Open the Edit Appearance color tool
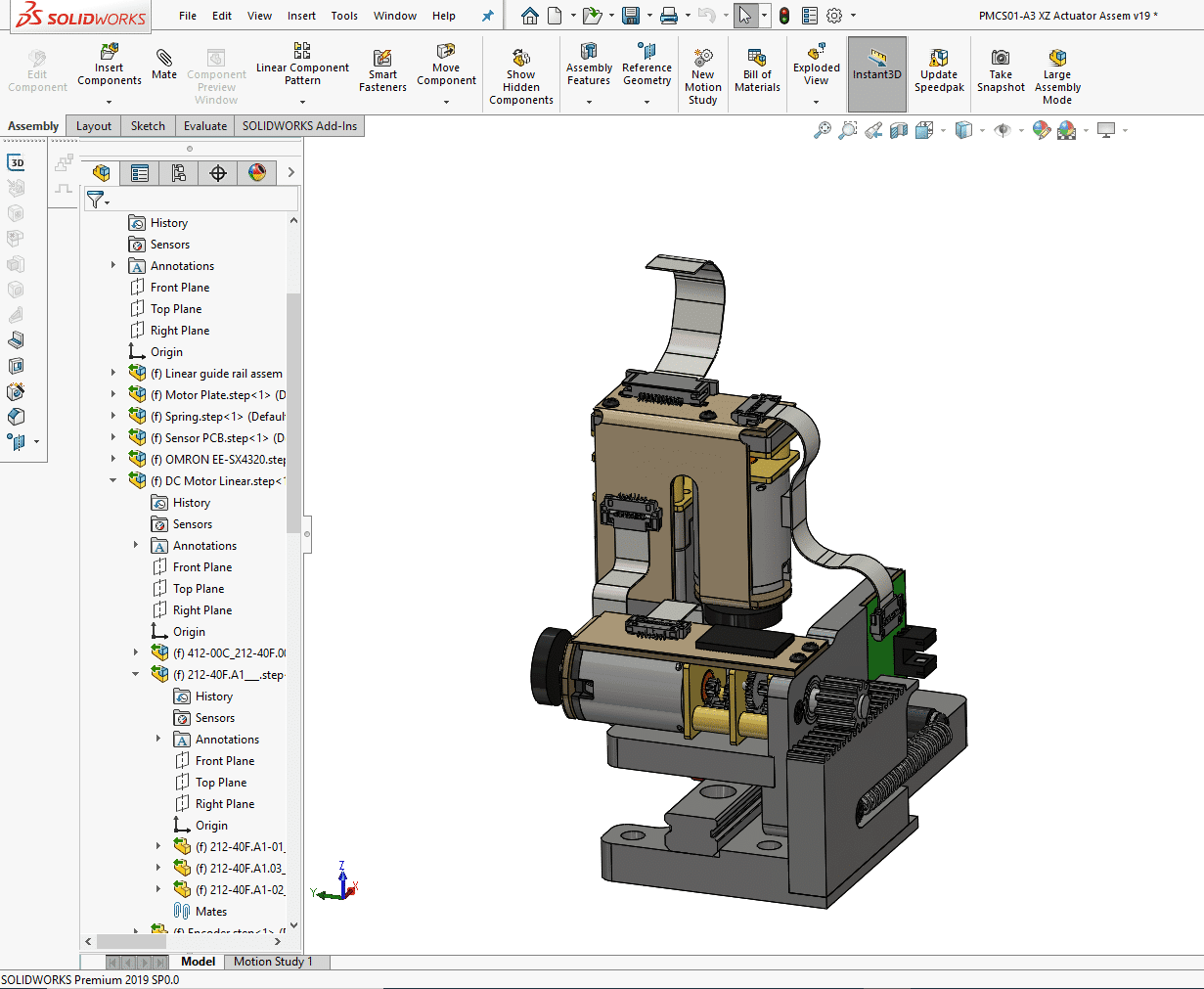Image resolution: width=1204 pixels, height=989 pixels. coord(1040,129)
